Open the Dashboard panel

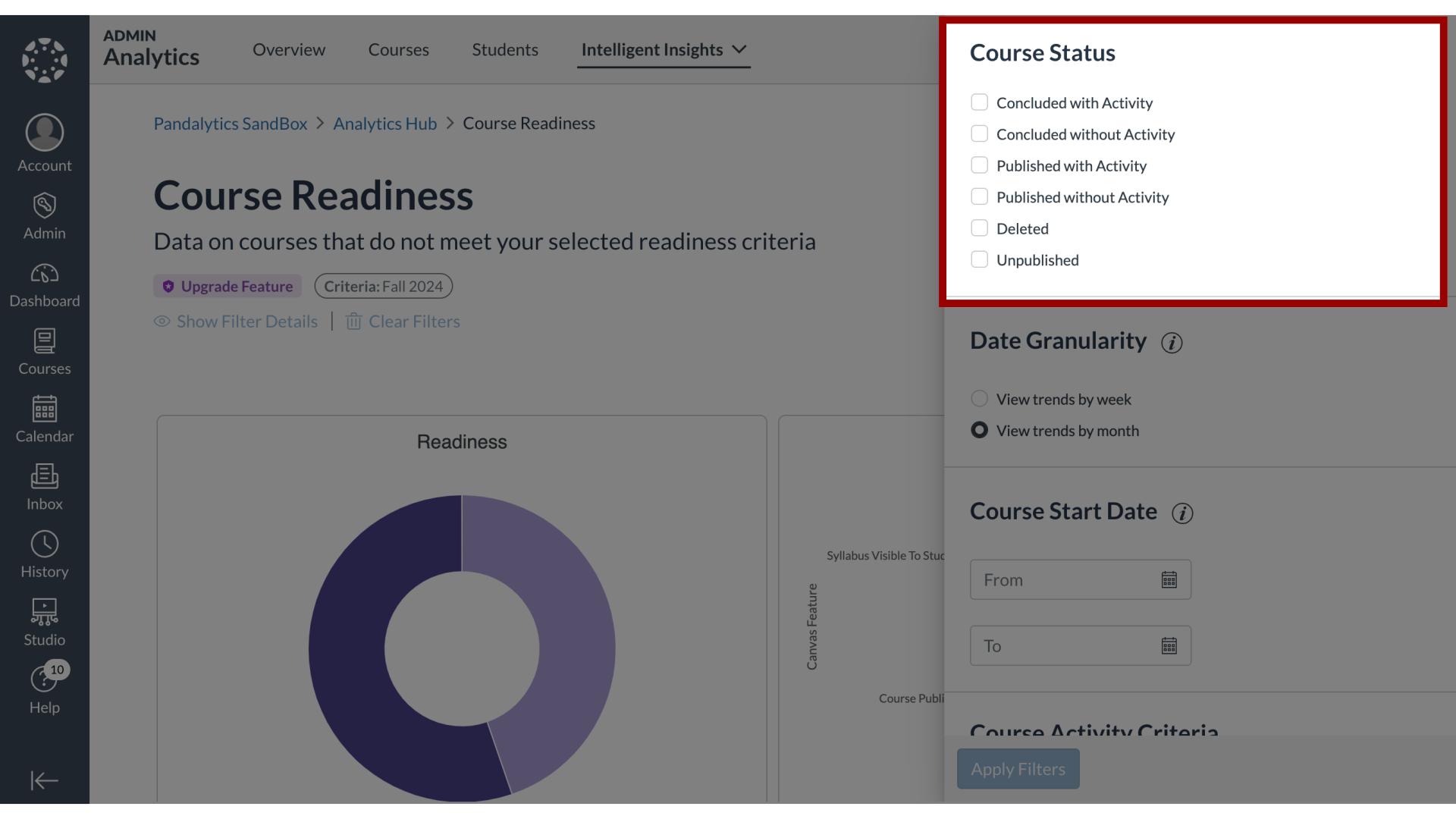tap(44, 285)
